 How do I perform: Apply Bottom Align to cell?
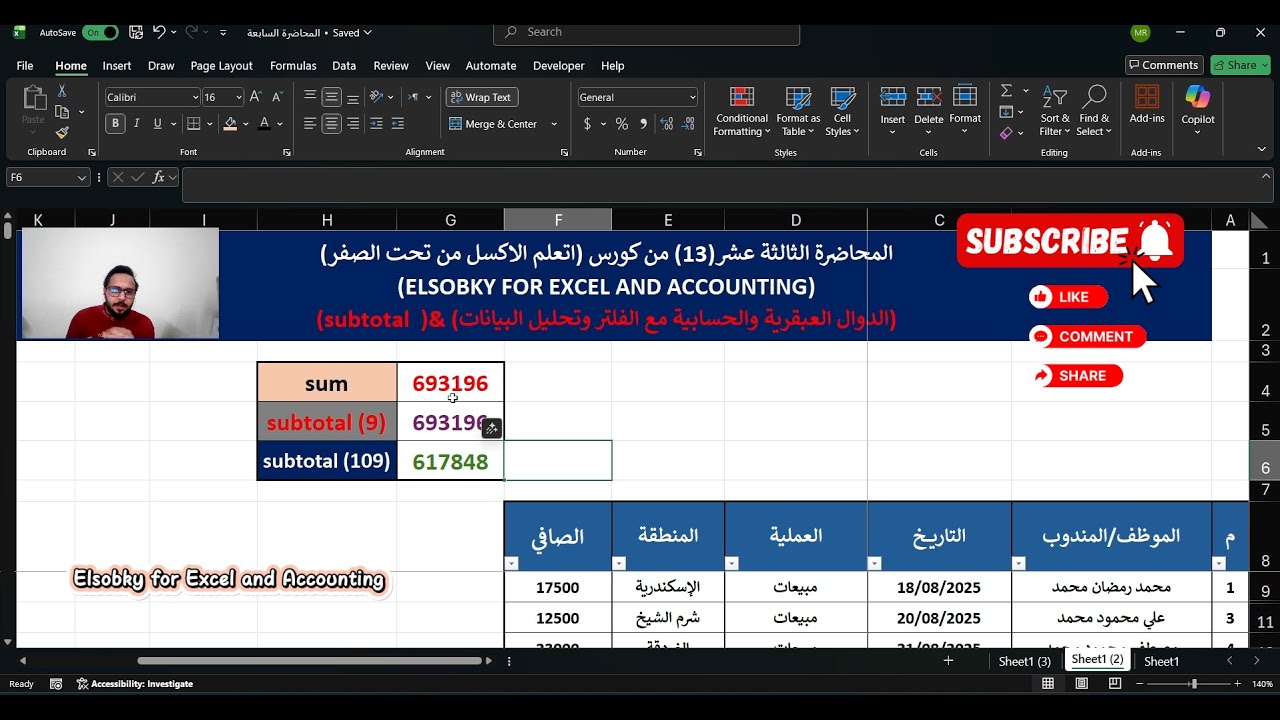point(352,97)
